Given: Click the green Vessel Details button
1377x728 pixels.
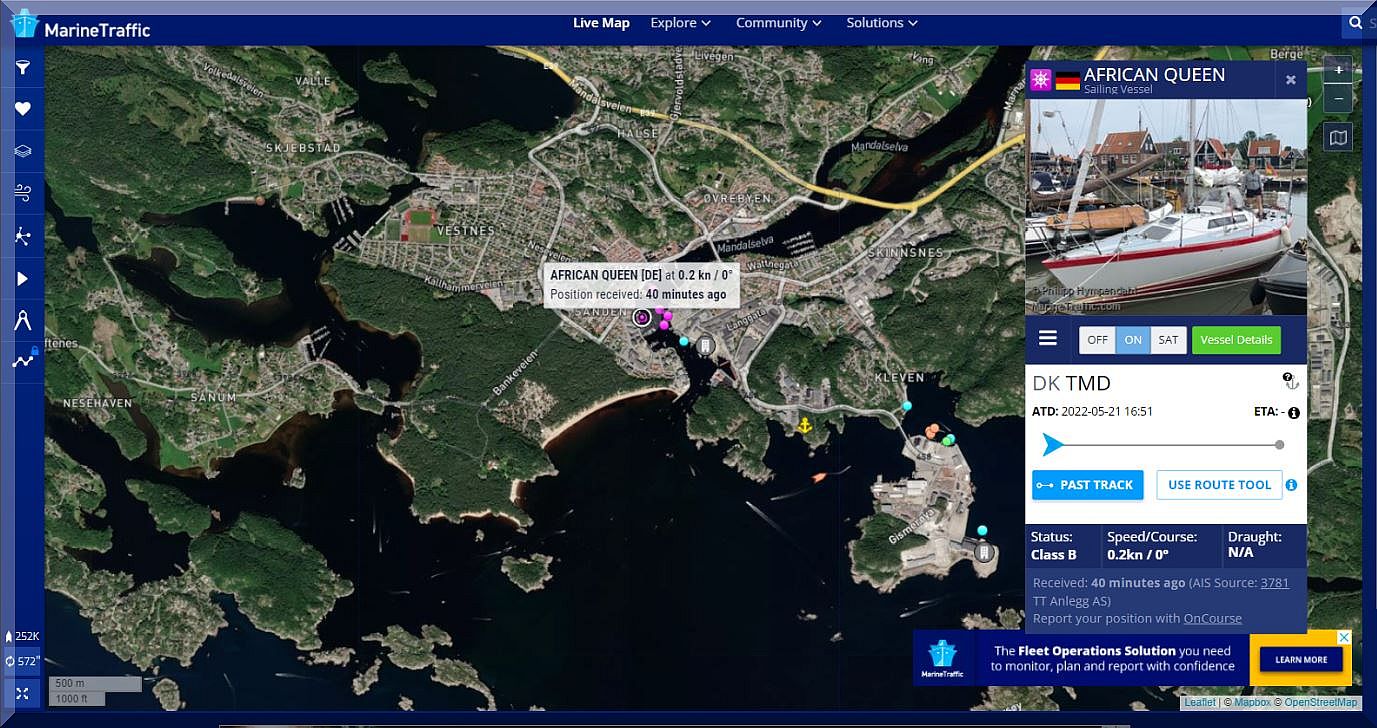Looking at the screenshot, I should point(1236,340).
